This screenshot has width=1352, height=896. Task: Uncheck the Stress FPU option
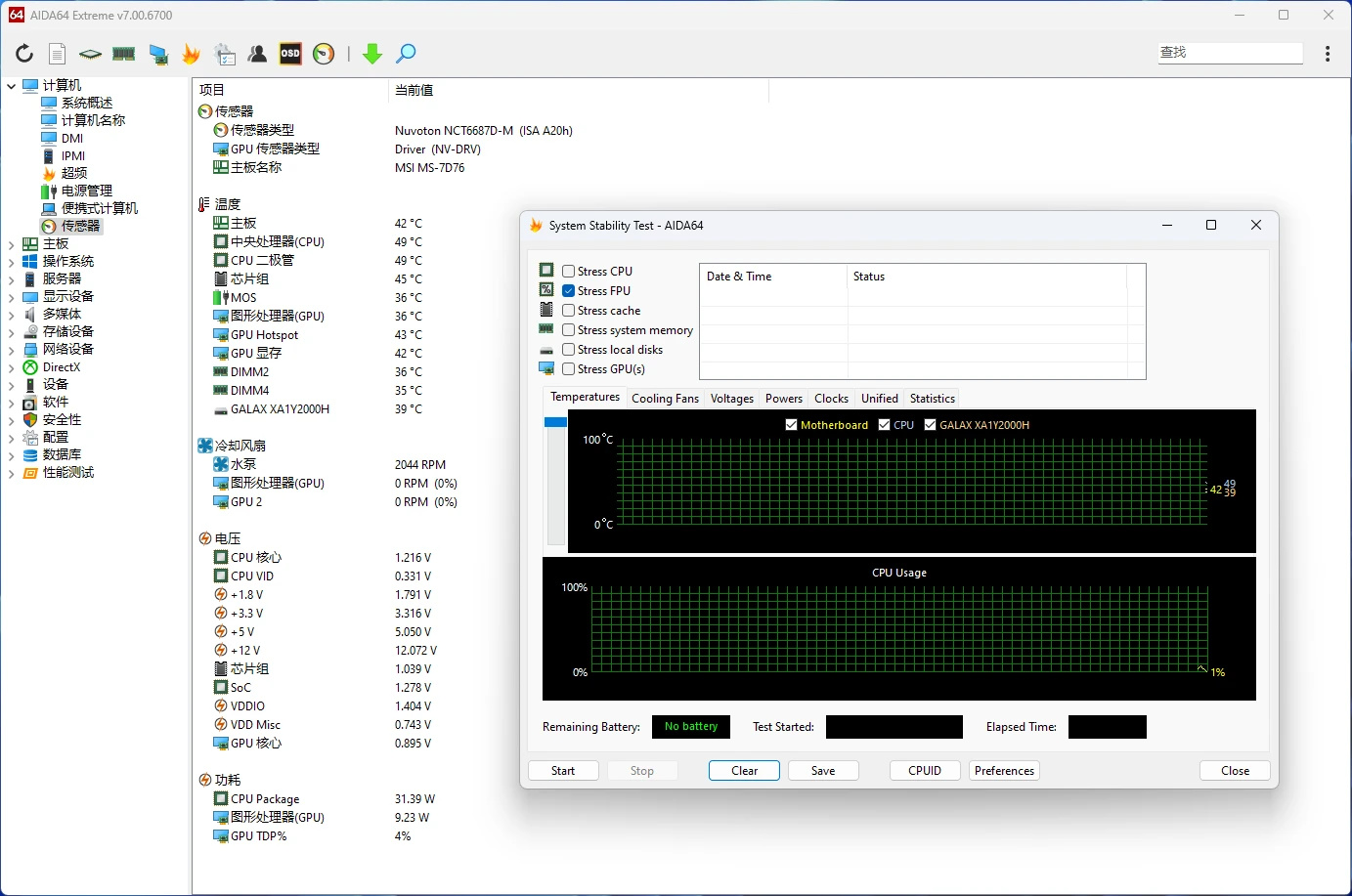pyautogui.click(x=569, y=291)
